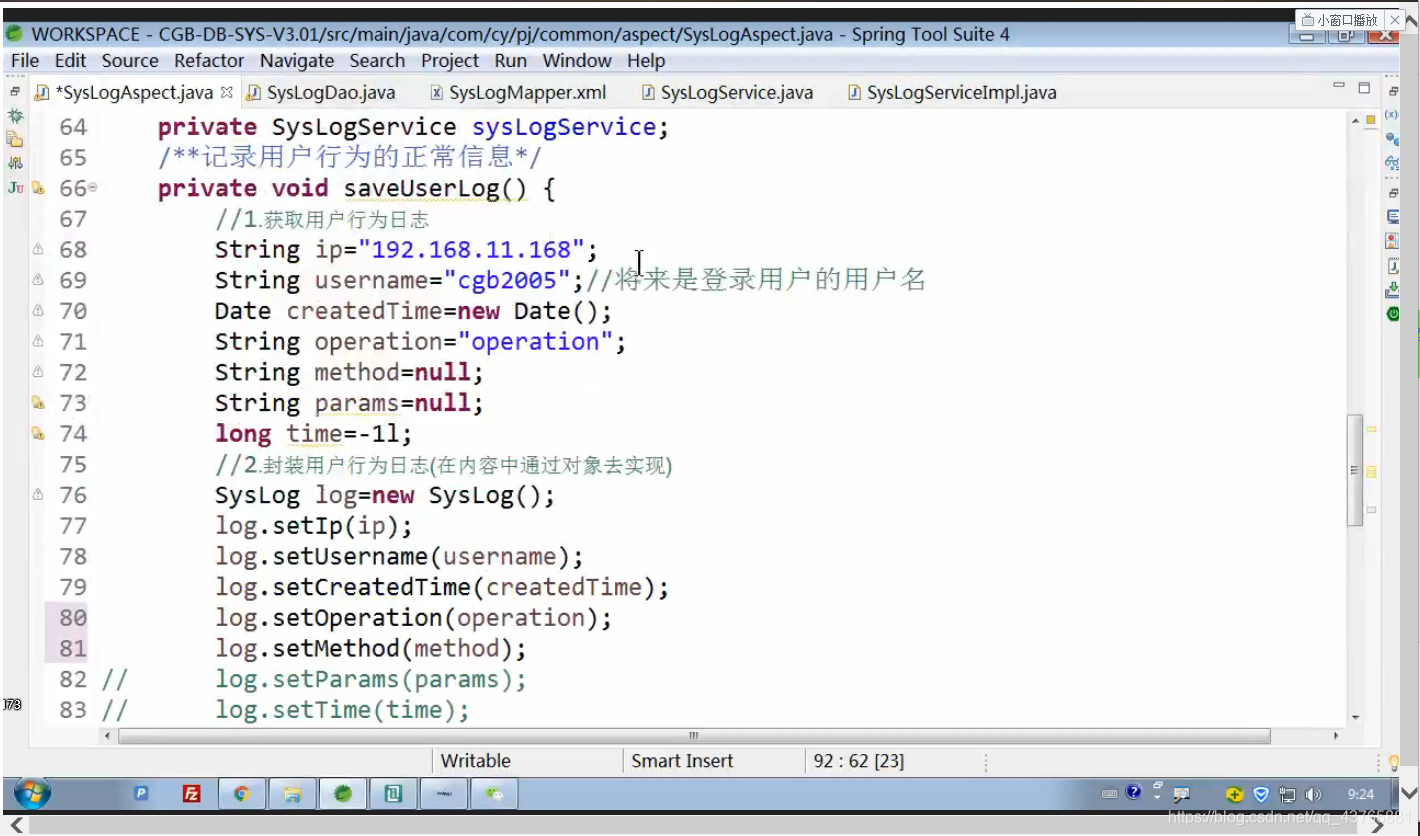This screenshot has height=836, width=1420.
Task: Click the light bulb tip icon in status bar
Action: click(x=1394, y=763)
